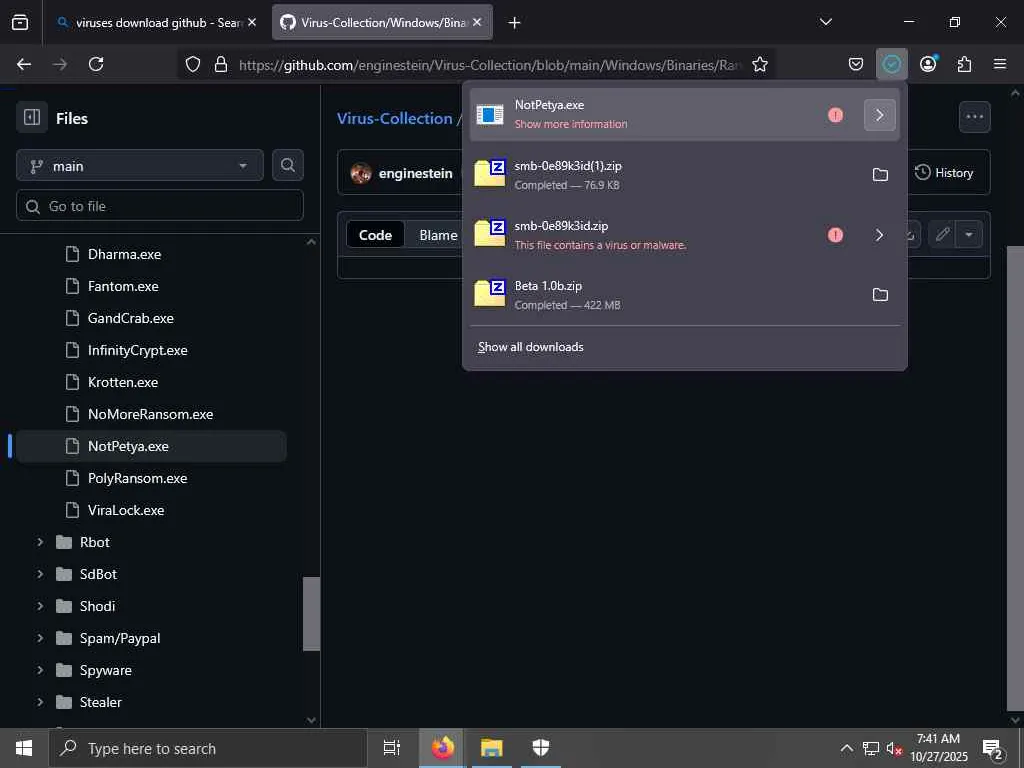List all tabs dropdown arrow

[826, 22]
